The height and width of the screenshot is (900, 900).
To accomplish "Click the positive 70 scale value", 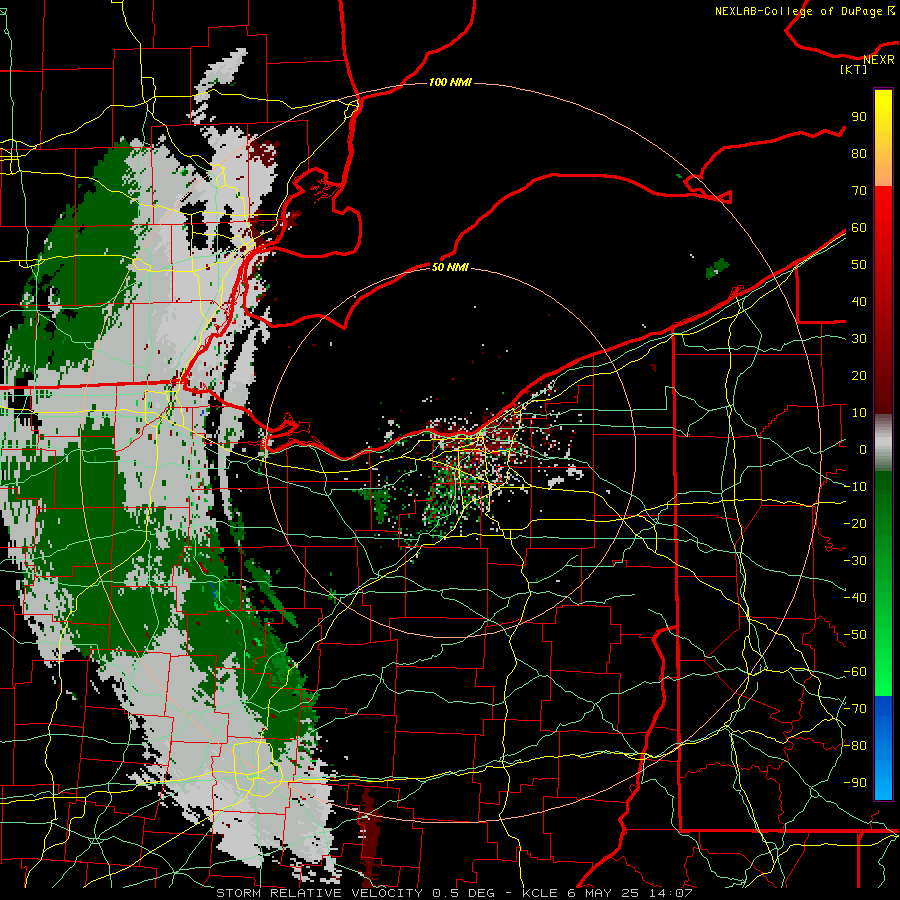I will 859,191.
